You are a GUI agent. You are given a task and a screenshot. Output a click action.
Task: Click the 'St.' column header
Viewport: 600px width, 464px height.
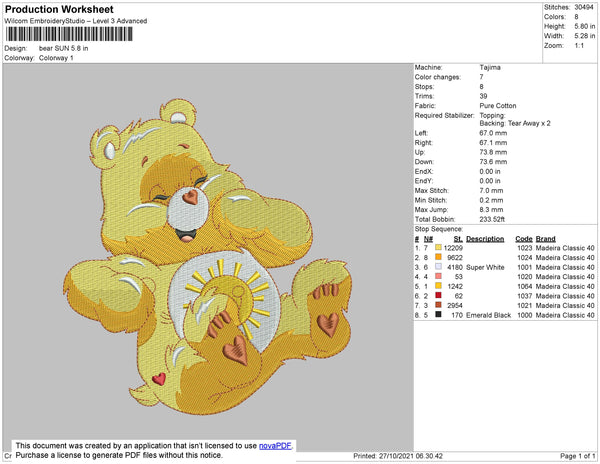(458, 239)
